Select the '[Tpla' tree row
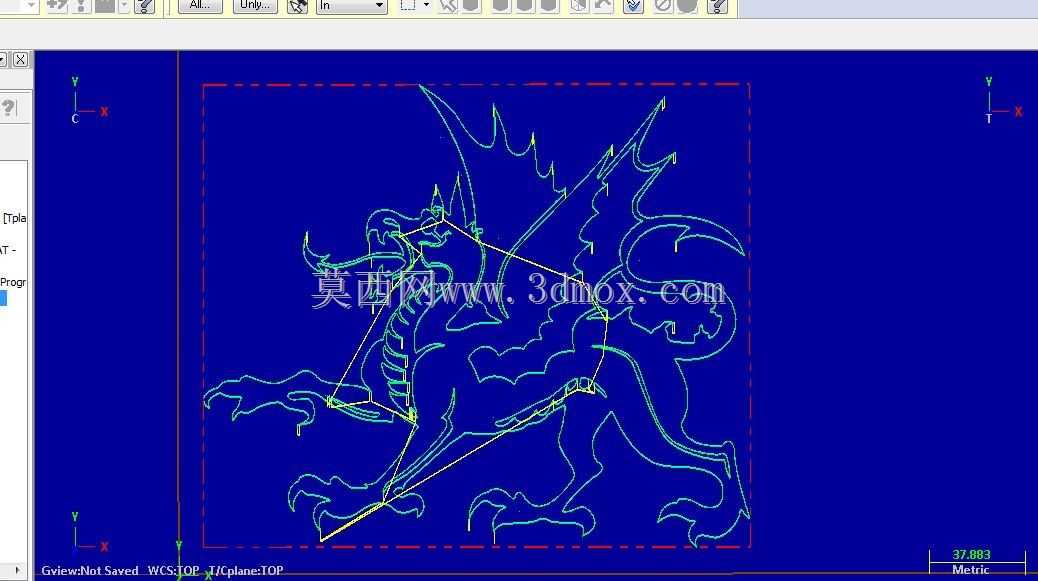This screenshot has height=581, width=1038. point(14,218)
